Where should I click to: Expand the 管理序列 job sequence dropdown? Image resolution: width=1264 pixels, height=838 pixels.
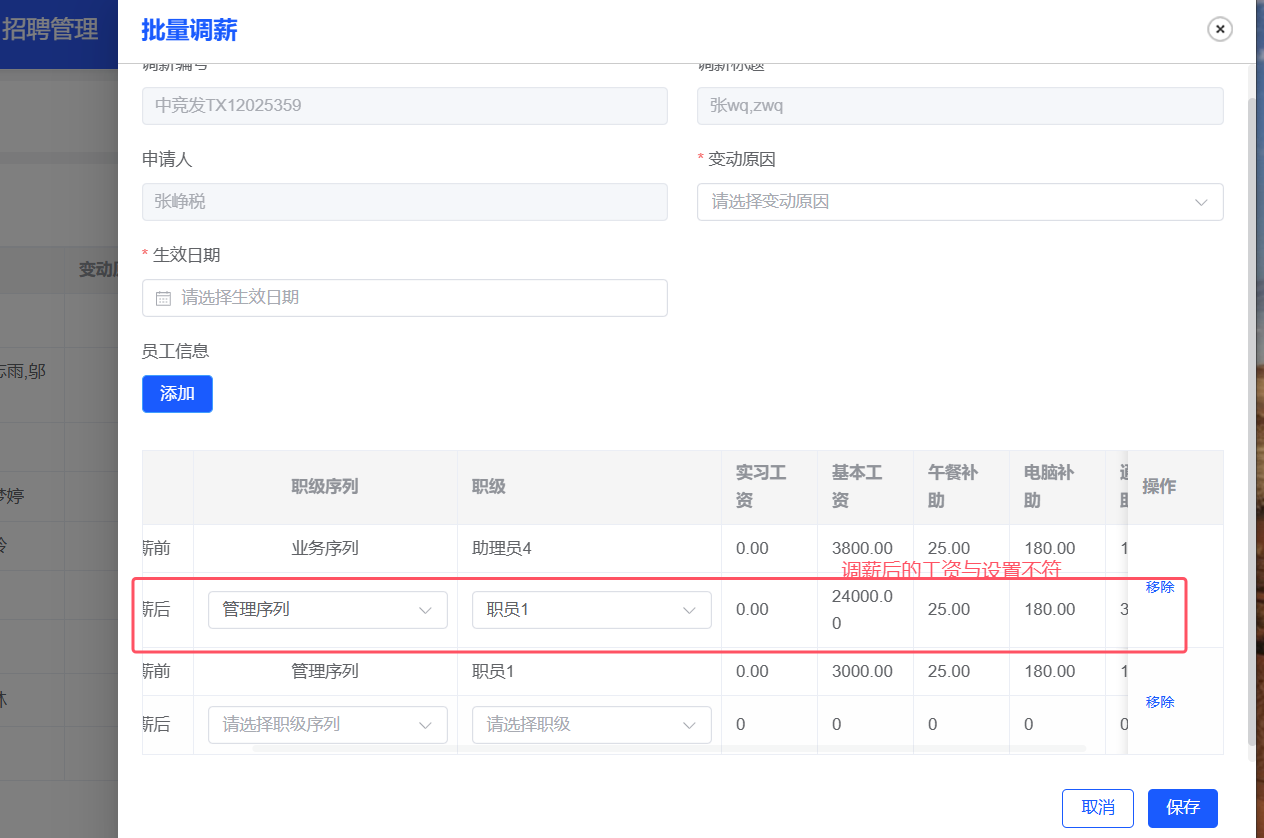pos(327,610)
